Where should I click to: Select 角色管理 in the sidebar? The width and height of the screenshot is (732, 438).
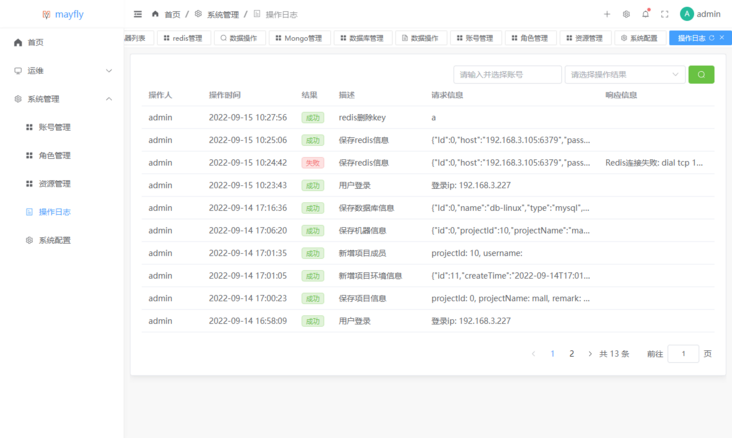pos(54,155)
